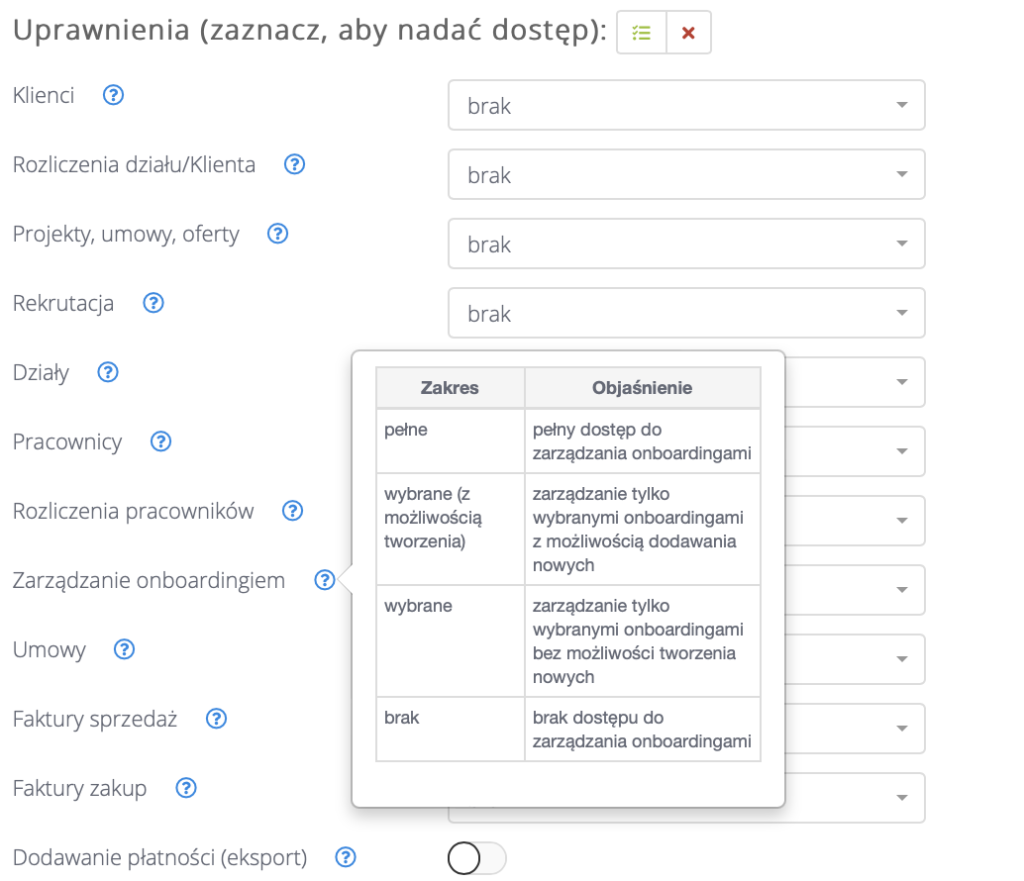
Task: Show help tooltip for Faktury sprzedaż
Action: (x=216, y=718)
